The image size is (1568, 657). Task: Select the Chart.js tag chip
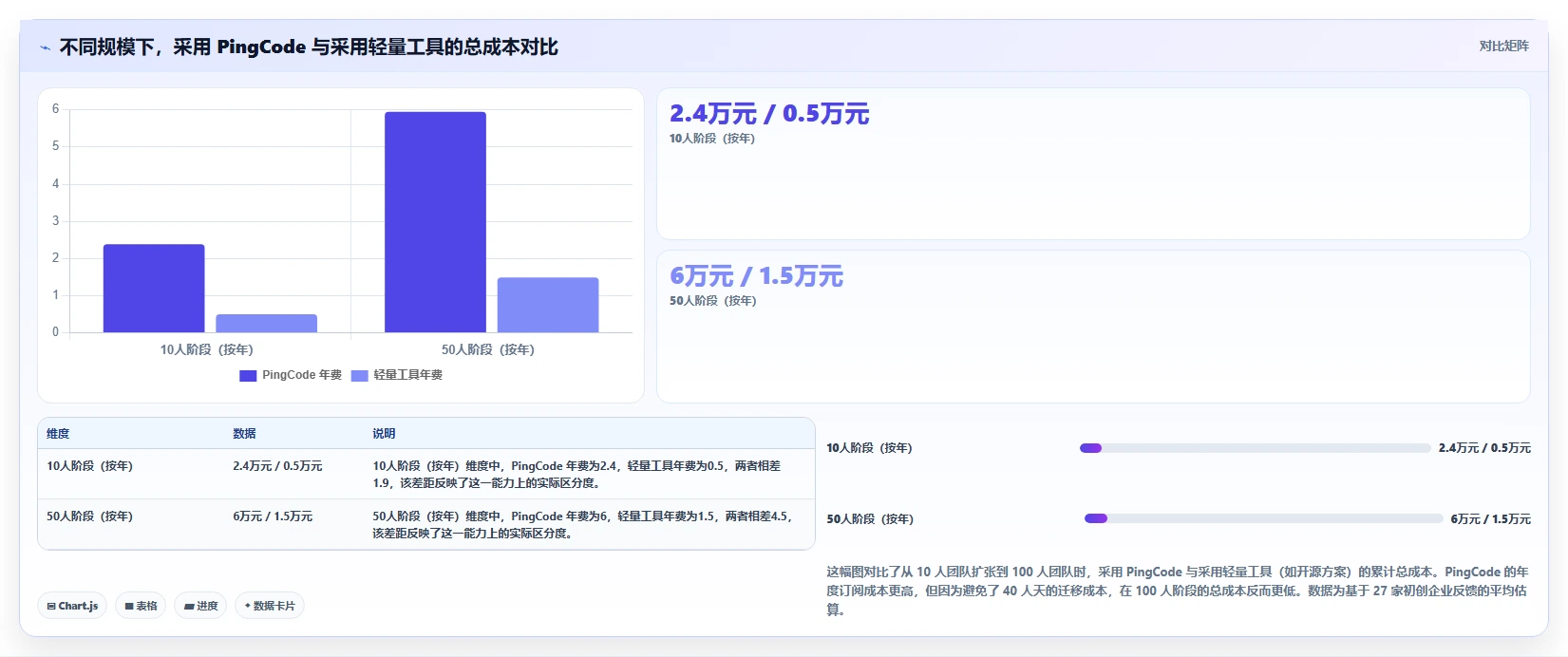[72, 606]
